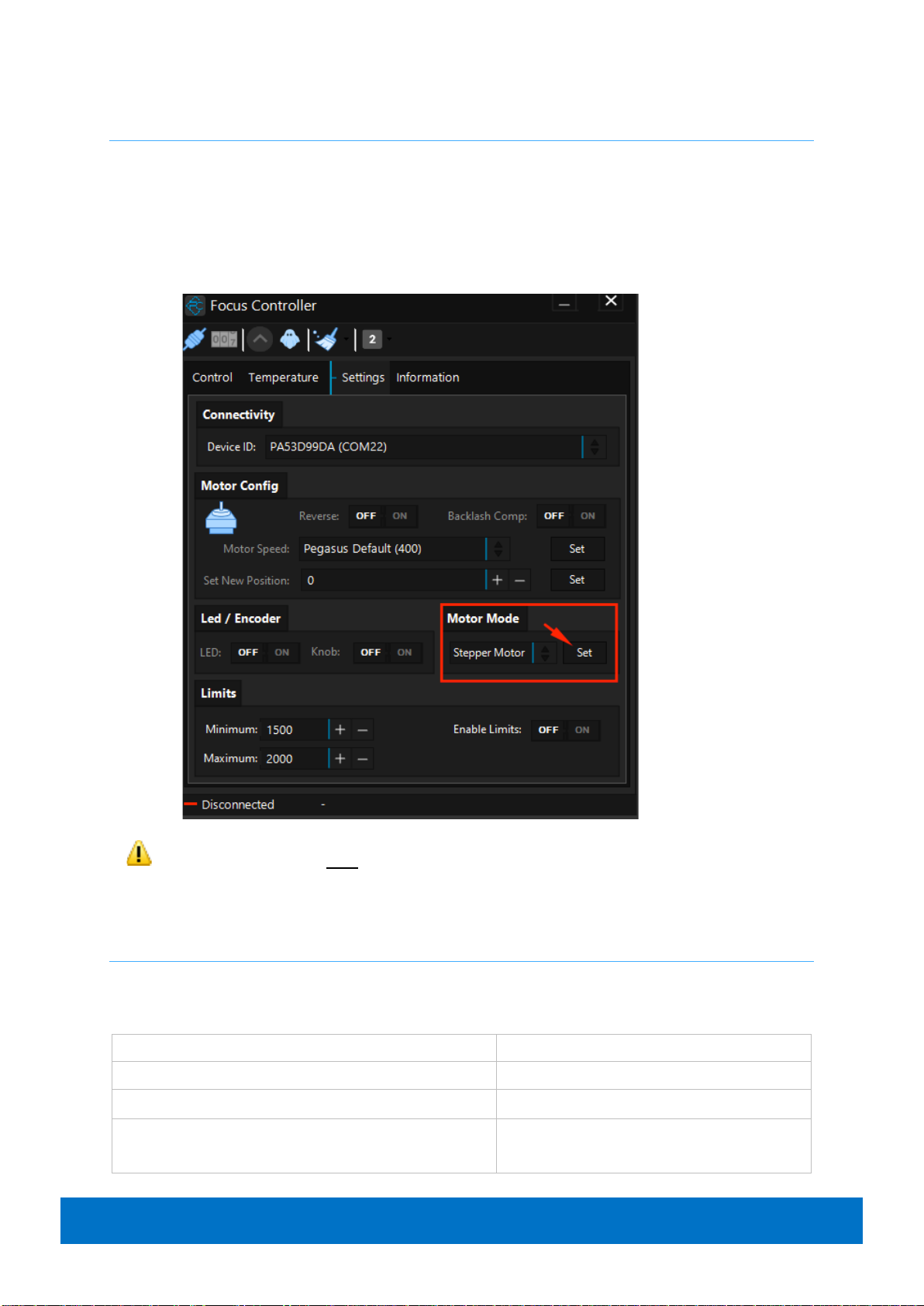Click the Set New Position input field
924x1306 pixels.
pos(392,581)
